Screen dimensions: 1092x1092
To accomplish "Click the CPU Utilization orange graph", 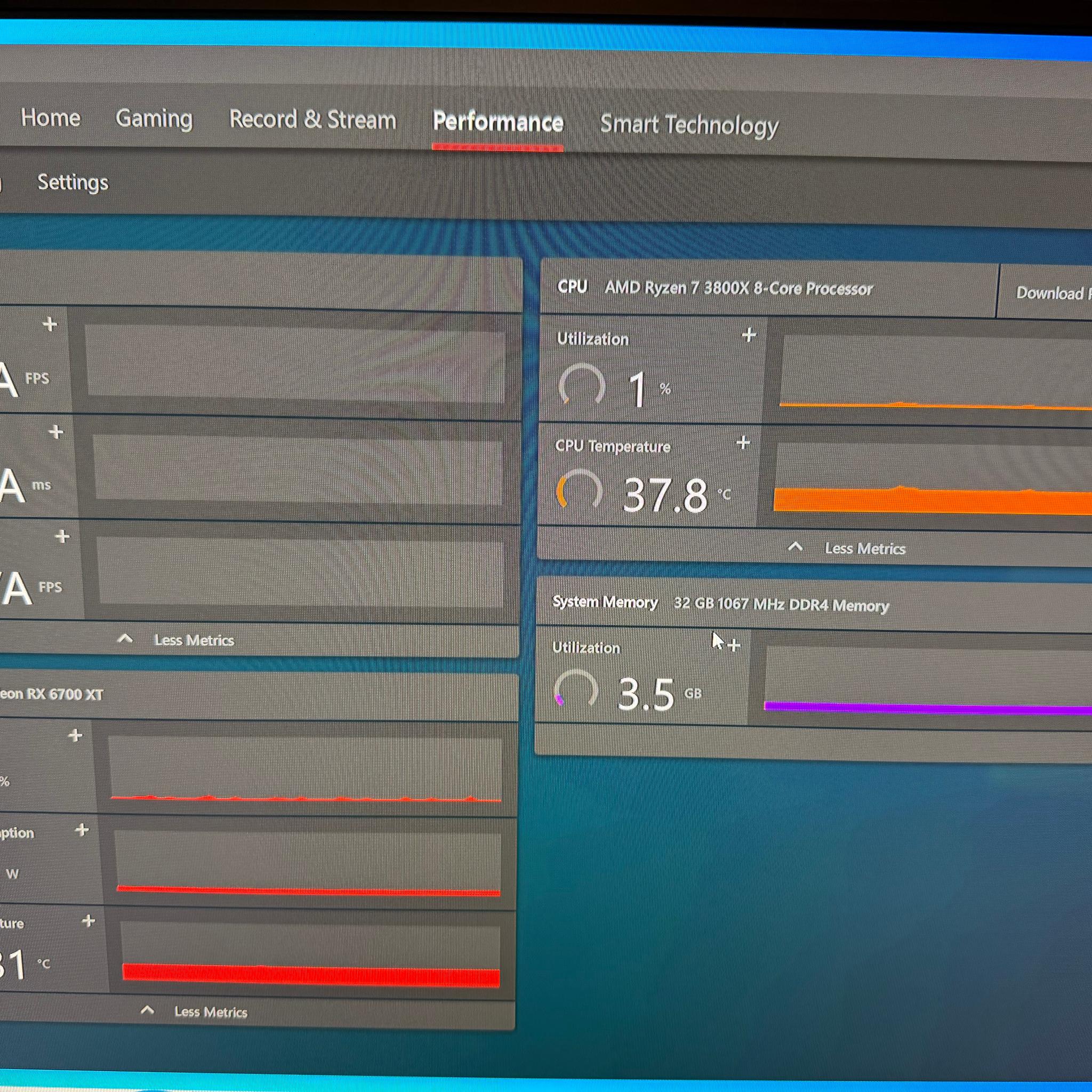I will pyautogui.click(x=935, y=373).
